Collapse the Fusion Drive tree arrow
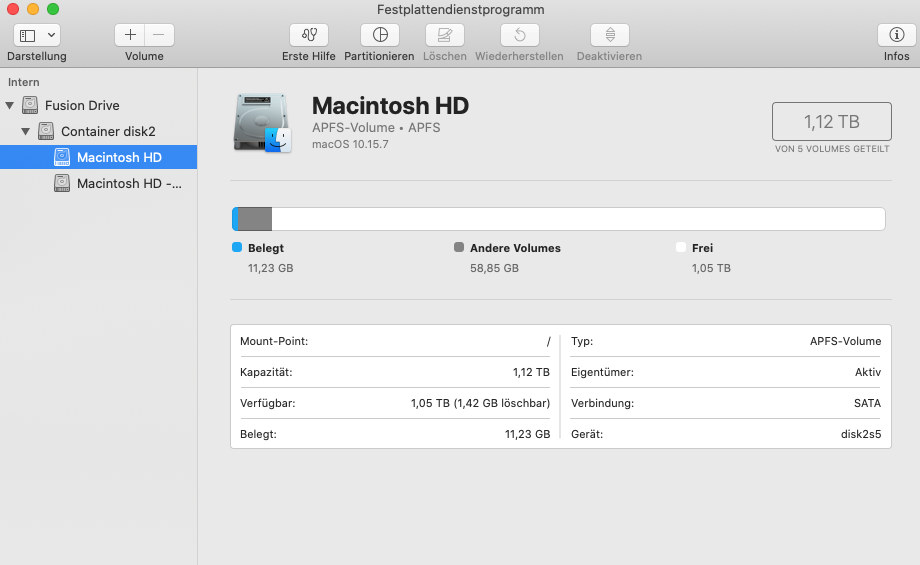 (10, 105)
